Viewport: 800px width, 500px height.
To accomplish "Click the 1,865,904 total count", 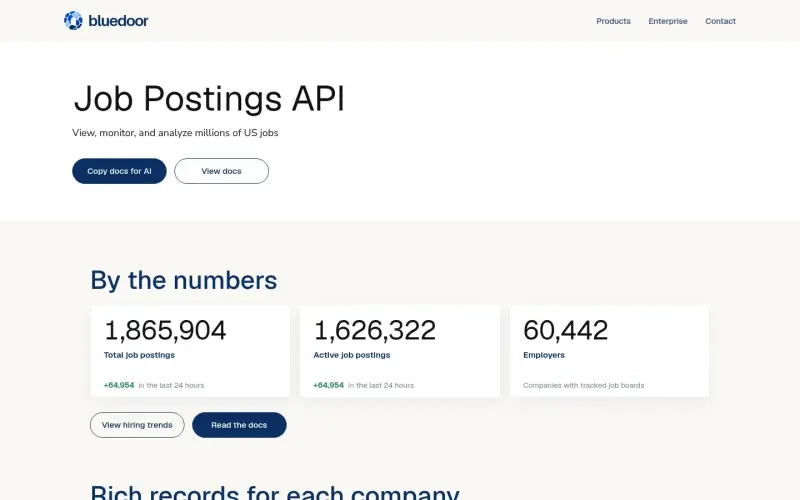I will point(165,330).
